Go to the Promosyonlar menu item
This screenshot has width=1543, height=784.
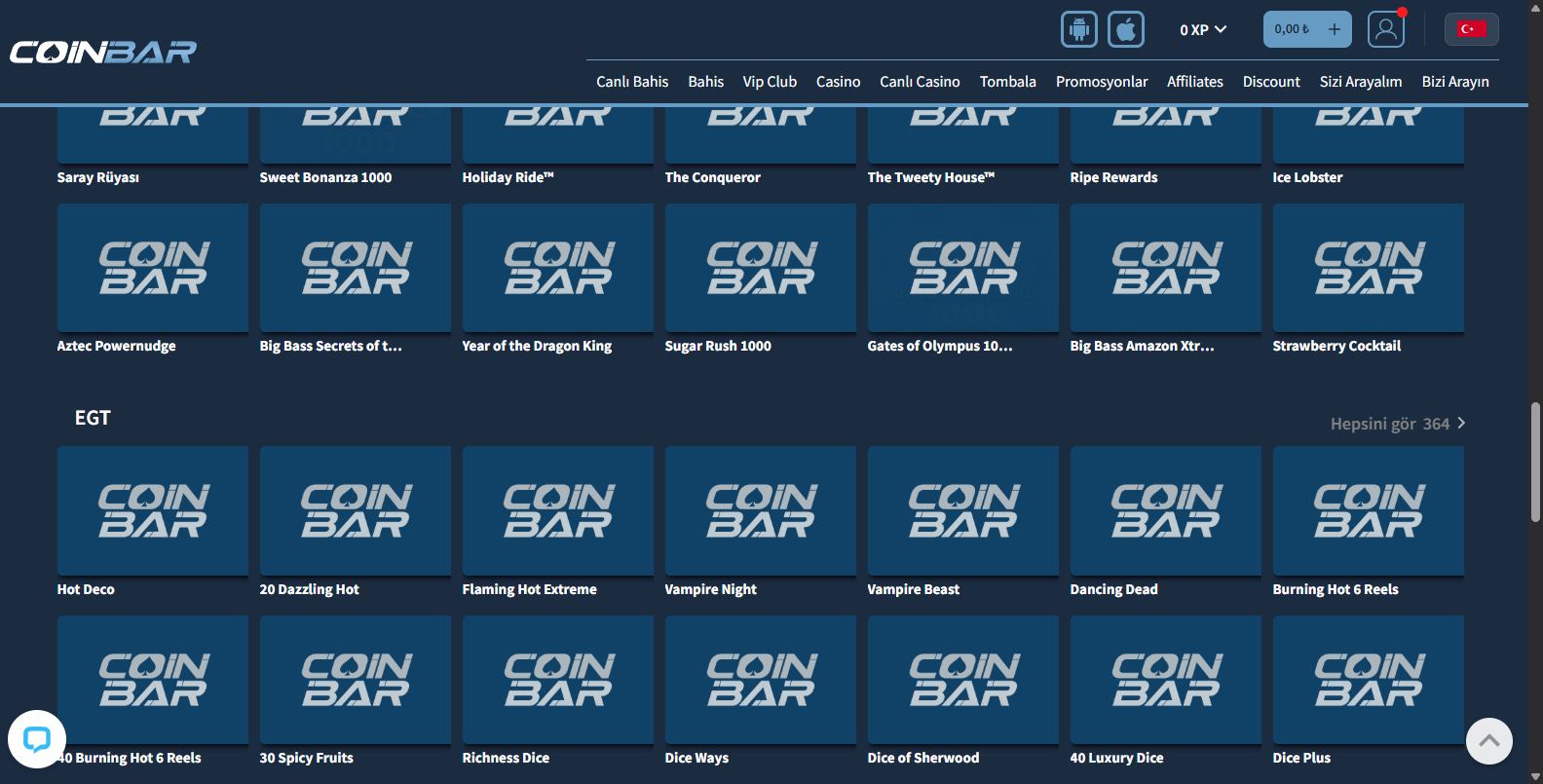point(1101,82)
